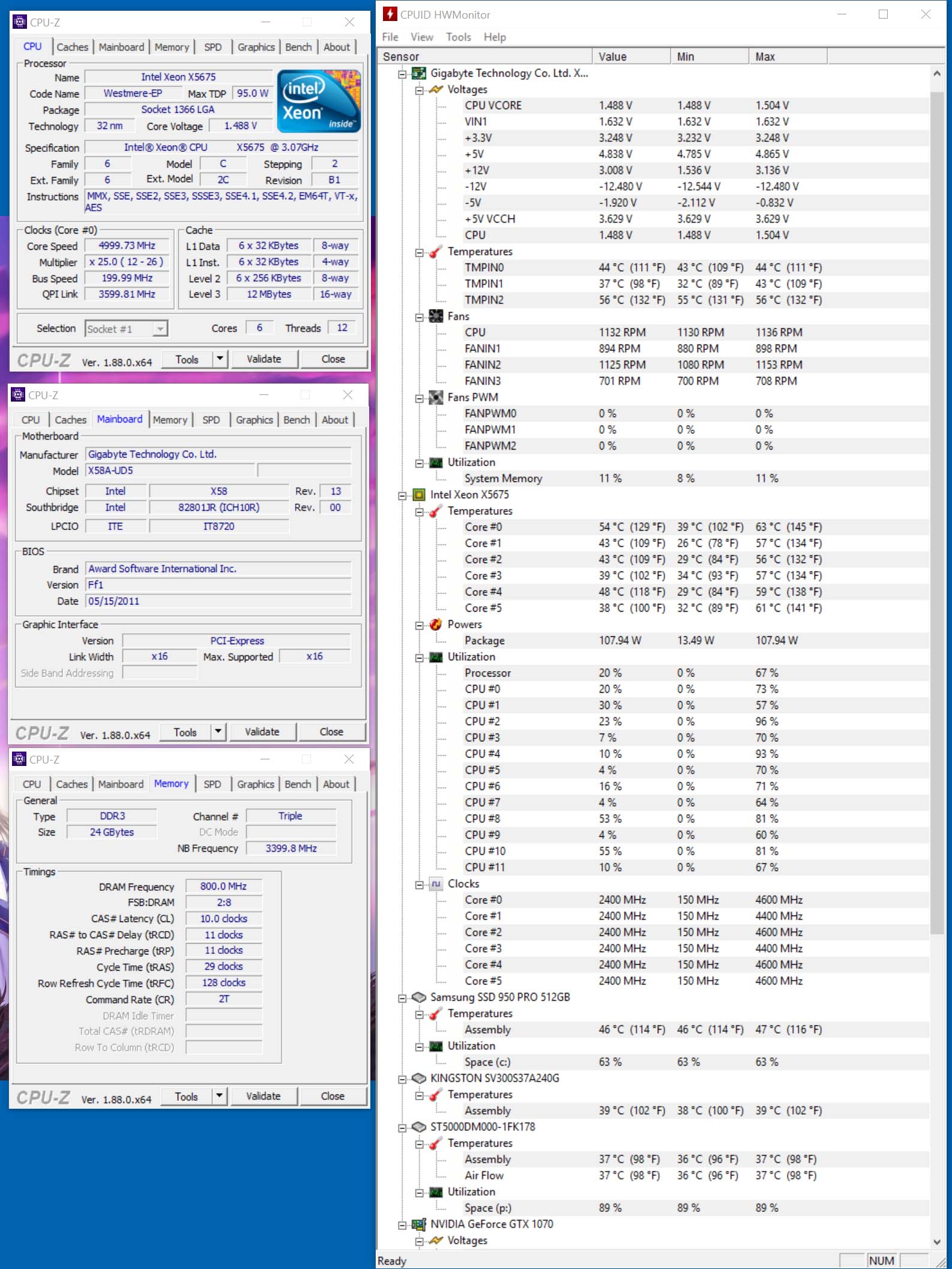
Task: Click the Sensor column header
Action: pyautogui.click(x=485, y=56)
